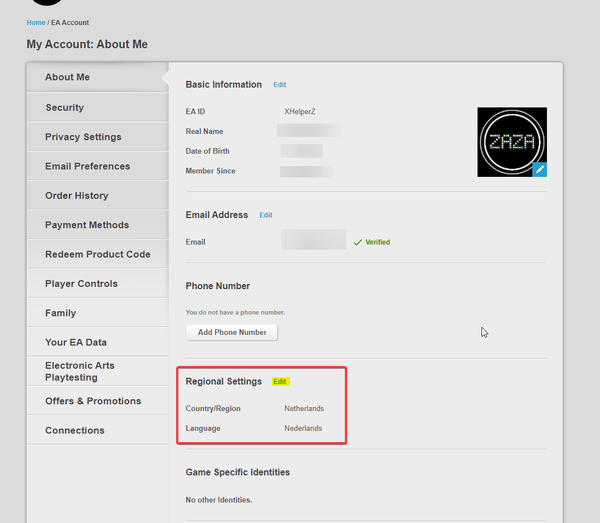The width and height of the screenshot is (600, 523).
Task: Edit the Basic Information section
Action: (280, 85)
